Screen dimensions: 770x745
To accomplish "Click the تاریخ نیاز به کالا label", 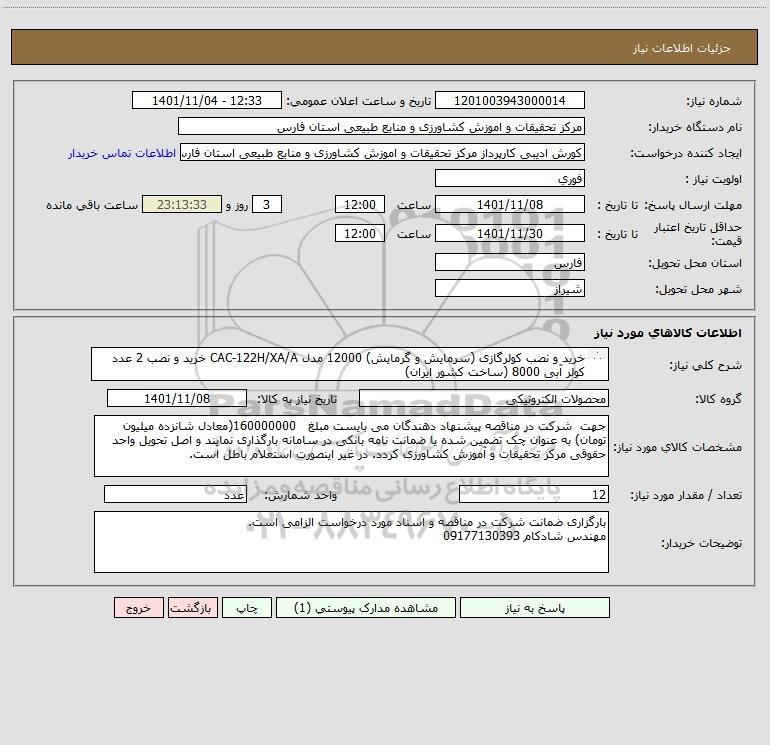I will click(297, 399).
